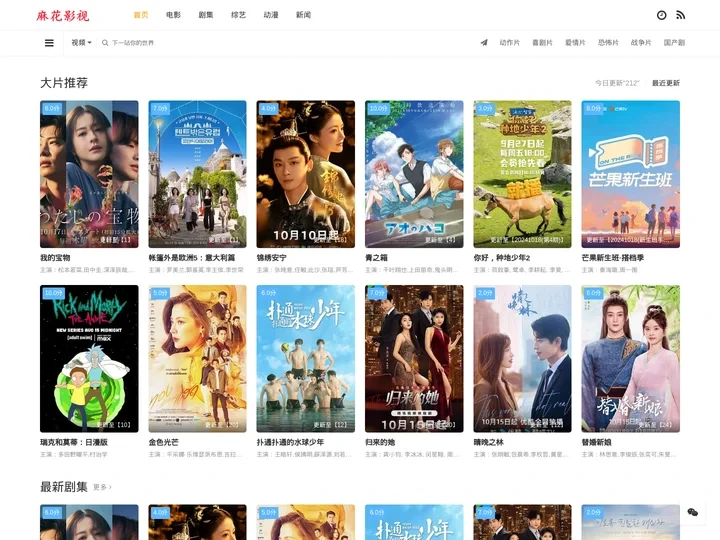Click the 晴晚之林 title text
Screen dimensions: 720x540
point(489,442)
